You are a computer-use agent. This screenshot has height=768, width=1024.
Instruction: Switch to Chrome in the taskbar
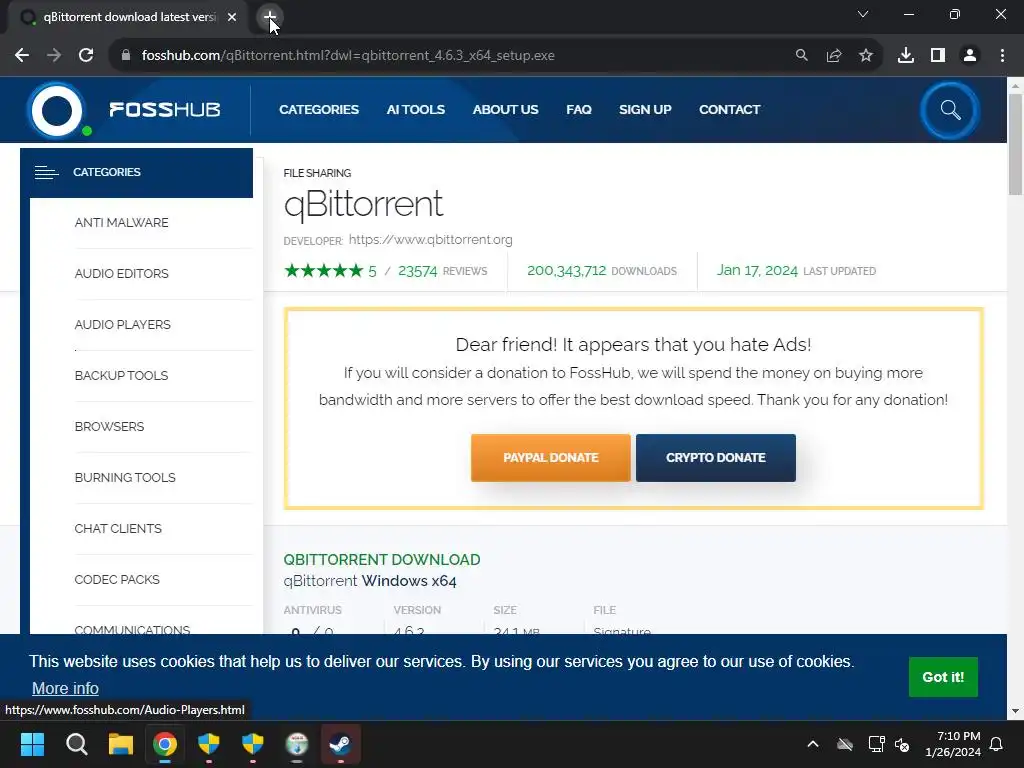(165, 744)
